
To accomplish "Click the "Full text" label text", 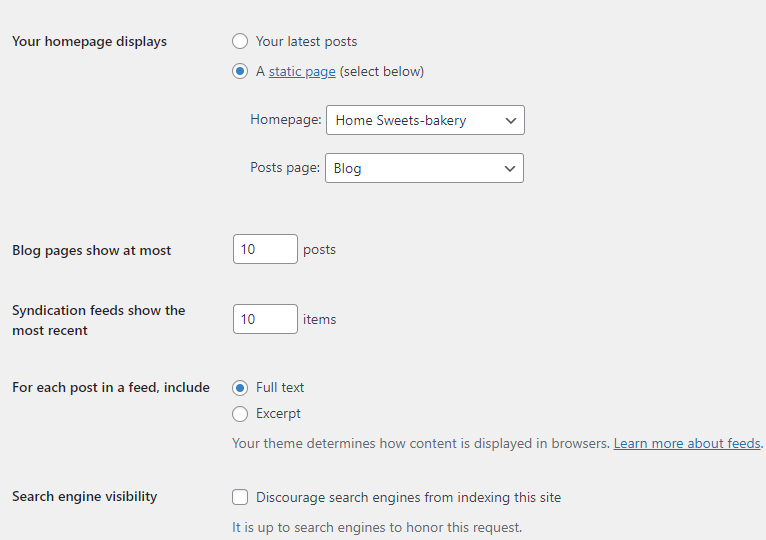I will (x=280, y=388).
